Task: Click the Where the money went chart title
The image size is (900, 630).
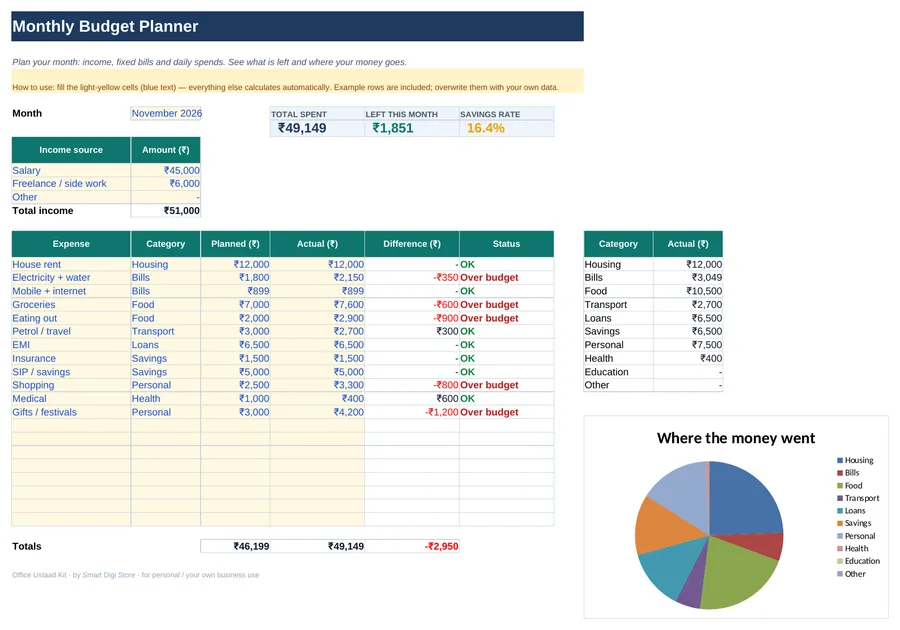Action: click(x=736, y=438)
